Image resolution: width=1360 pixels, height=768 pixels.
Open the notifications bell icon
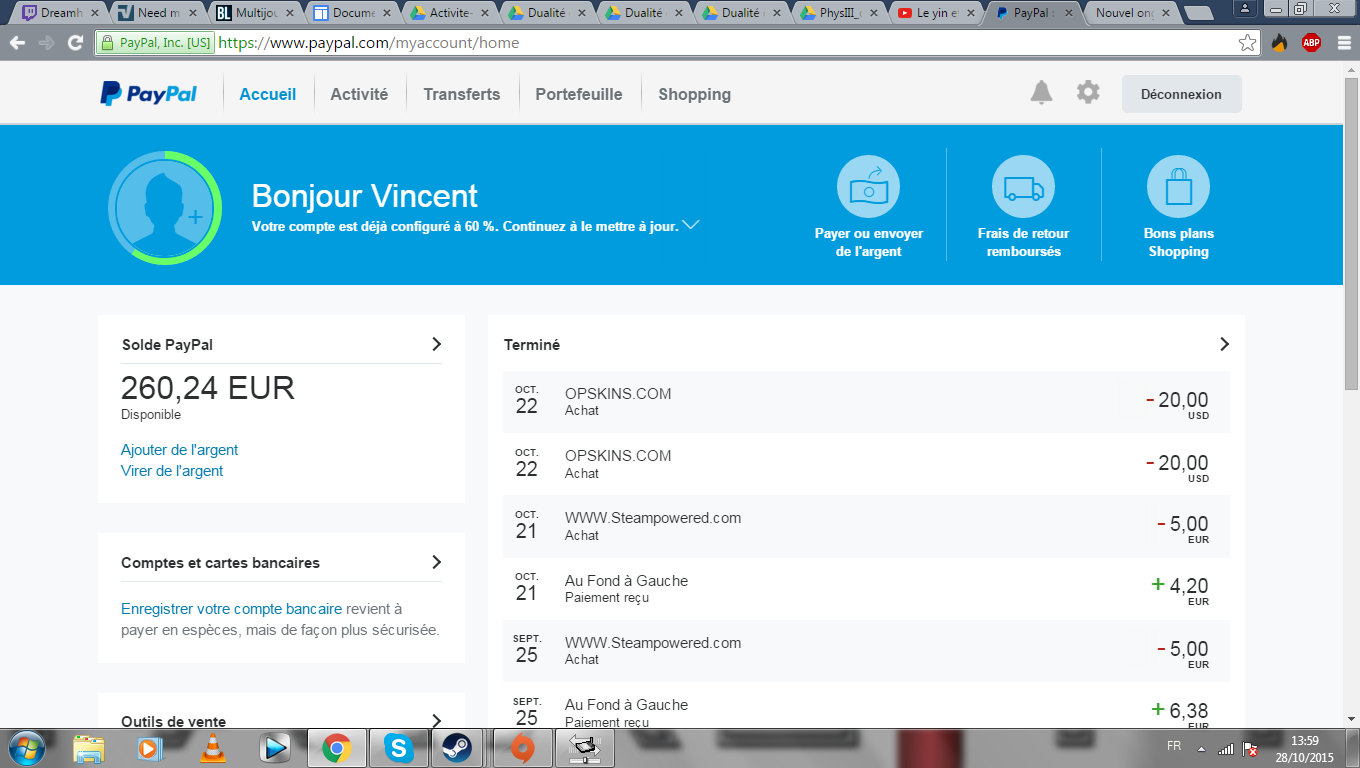point(1041,93)
